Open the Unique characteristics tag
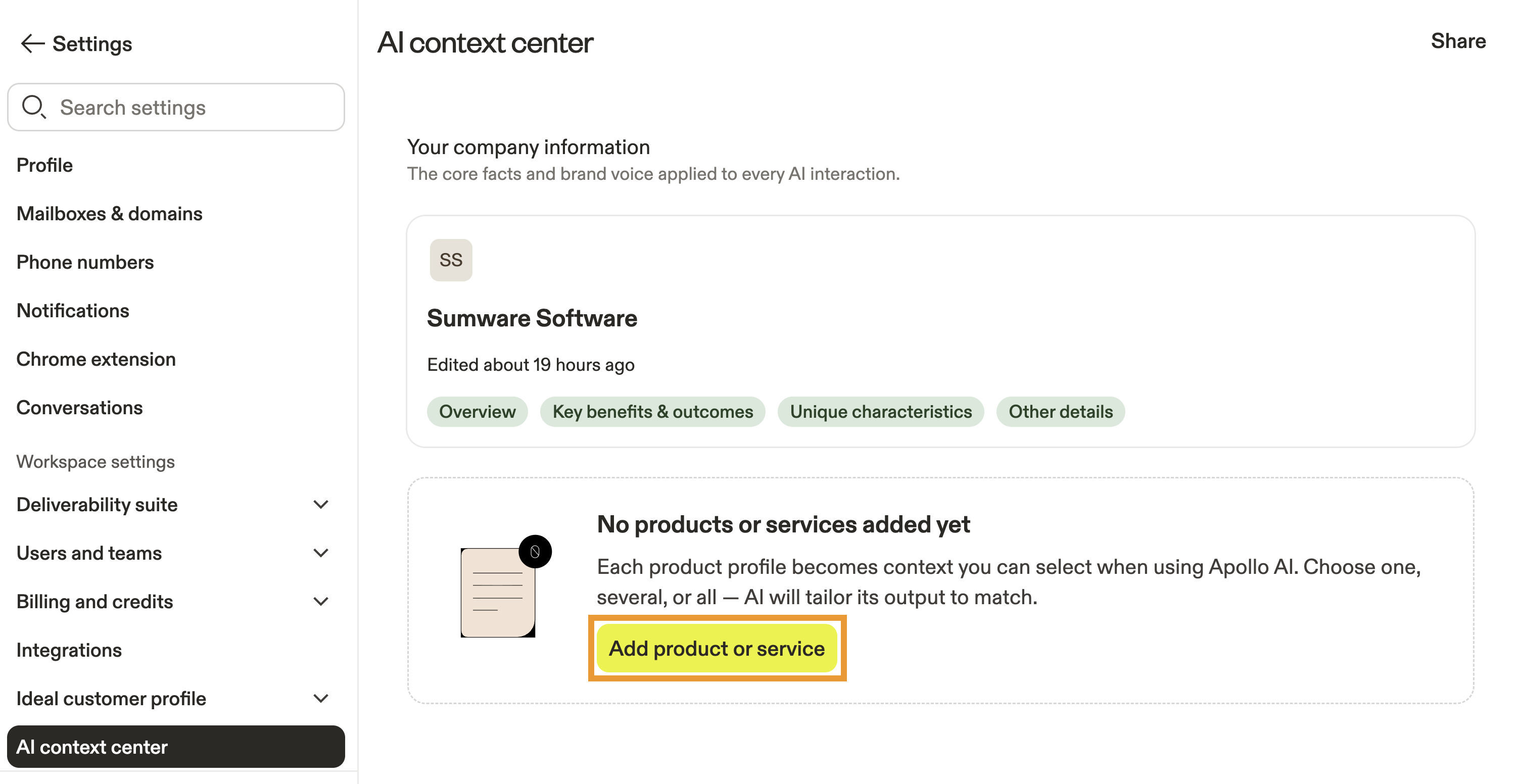This screenshot has width=1520, height=784. 880,412
